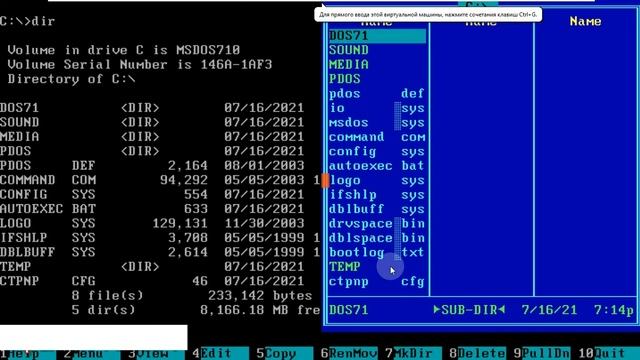Select file bootlog.txt in the panel
The height and width of the screenshot is (360, 640).
(377, 252)
